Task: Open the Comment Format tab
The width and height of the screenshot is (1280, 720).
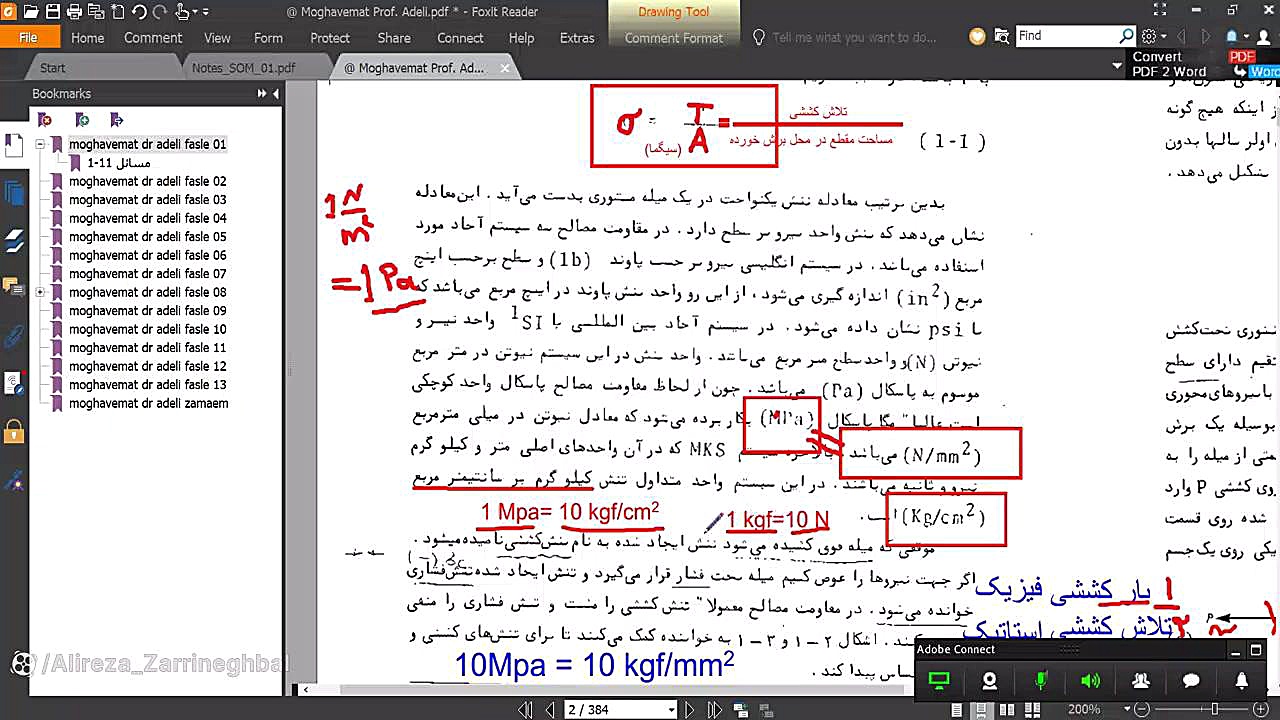Action: coord(674,38)
